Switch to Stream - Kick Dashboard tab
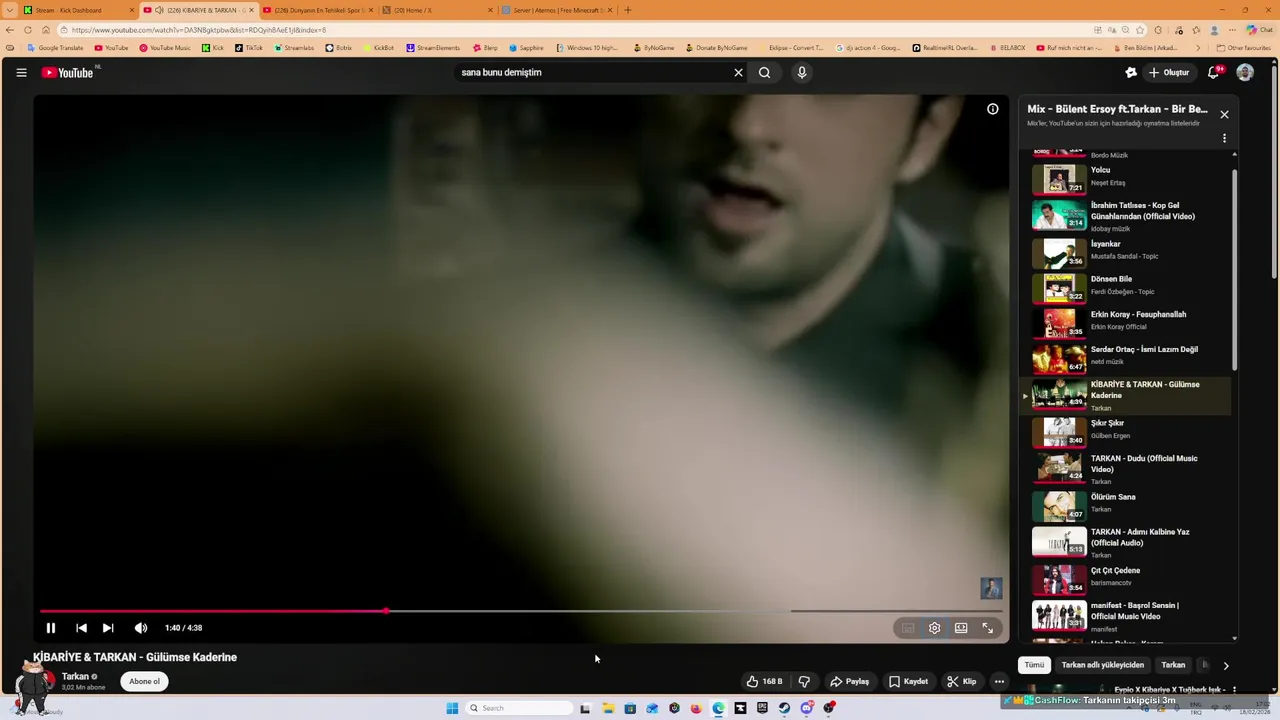 (x=77, y=10)
